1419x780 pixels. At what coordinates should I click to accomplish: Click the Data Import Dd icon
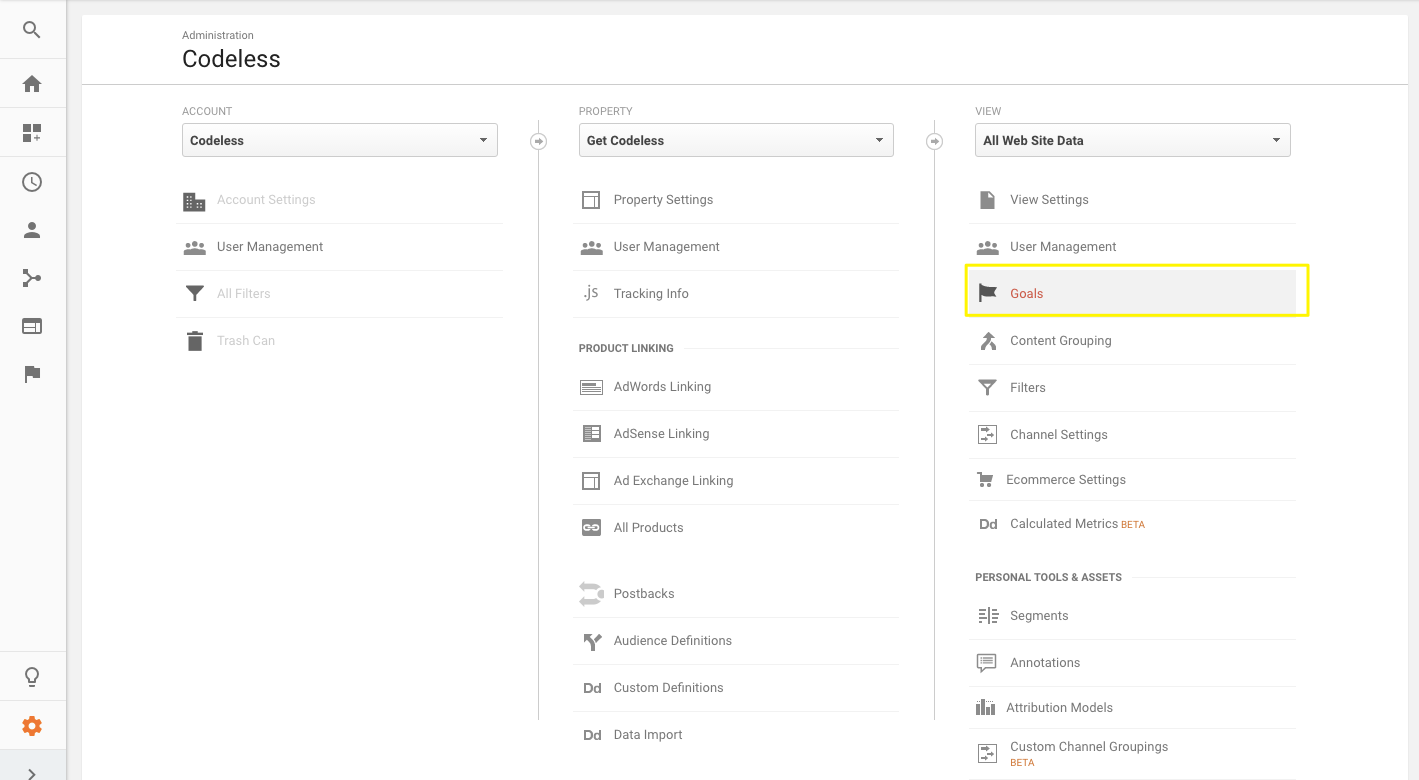(592, 735)
